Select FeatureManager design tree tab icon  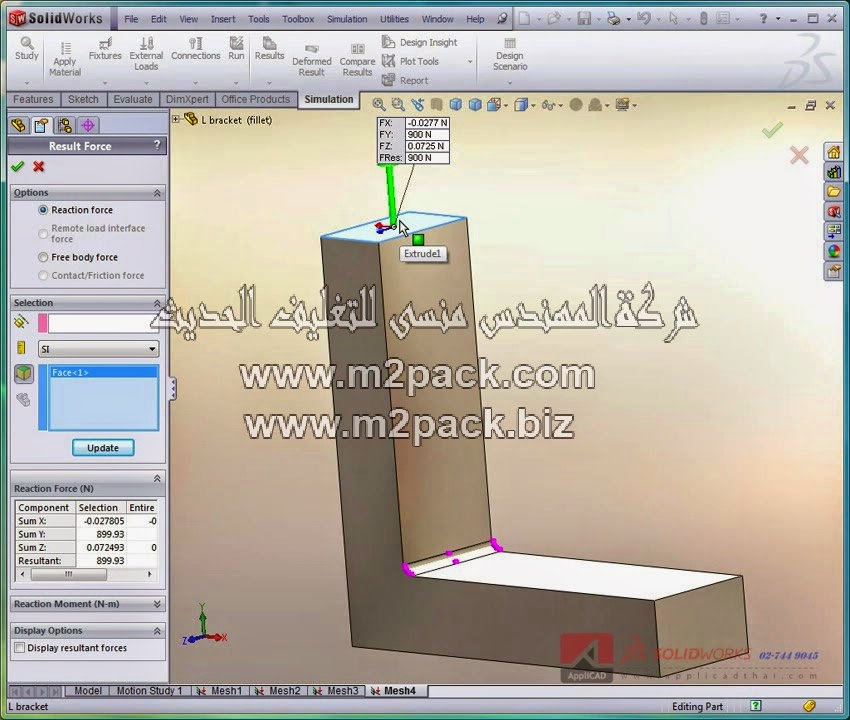pos(18,126)
